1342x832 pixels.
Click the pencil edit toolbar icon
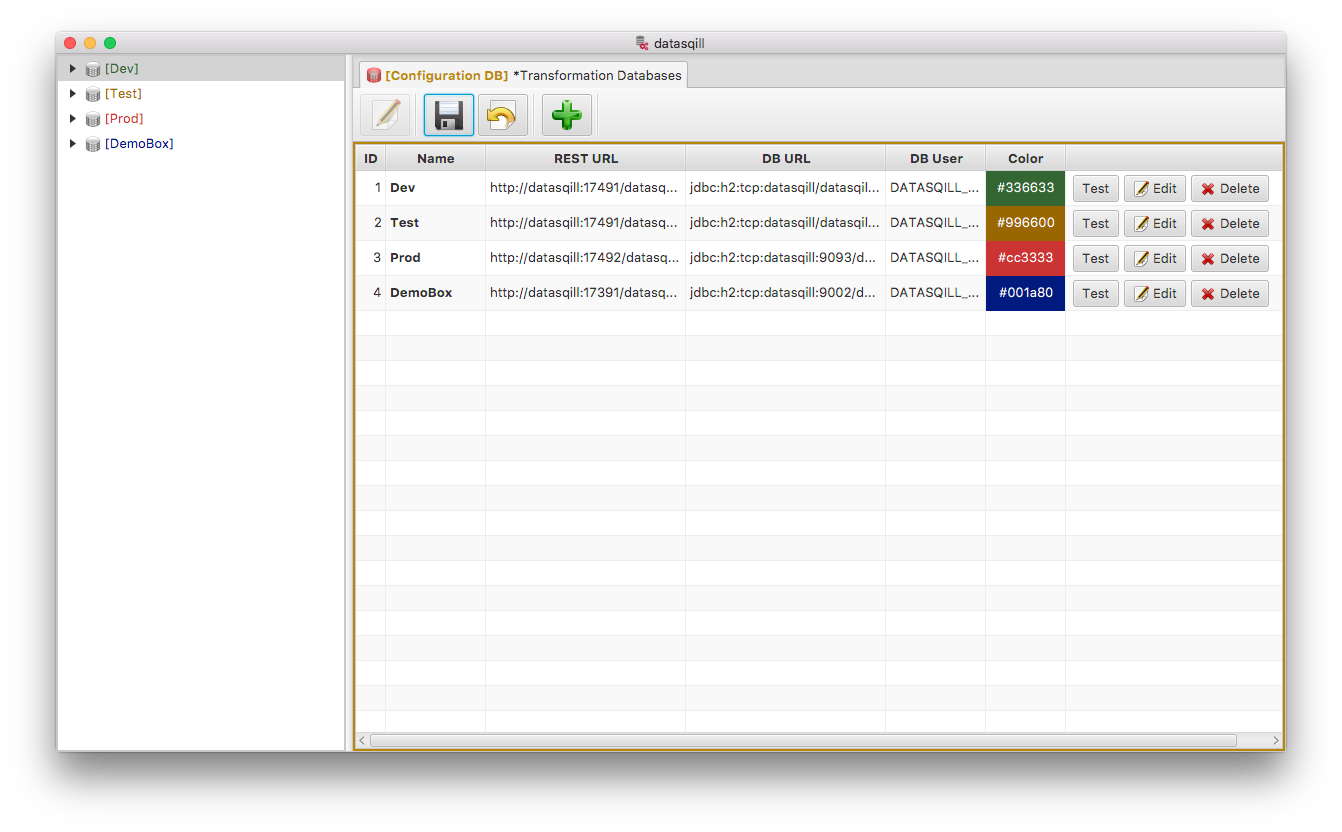(x=385, y=115)
